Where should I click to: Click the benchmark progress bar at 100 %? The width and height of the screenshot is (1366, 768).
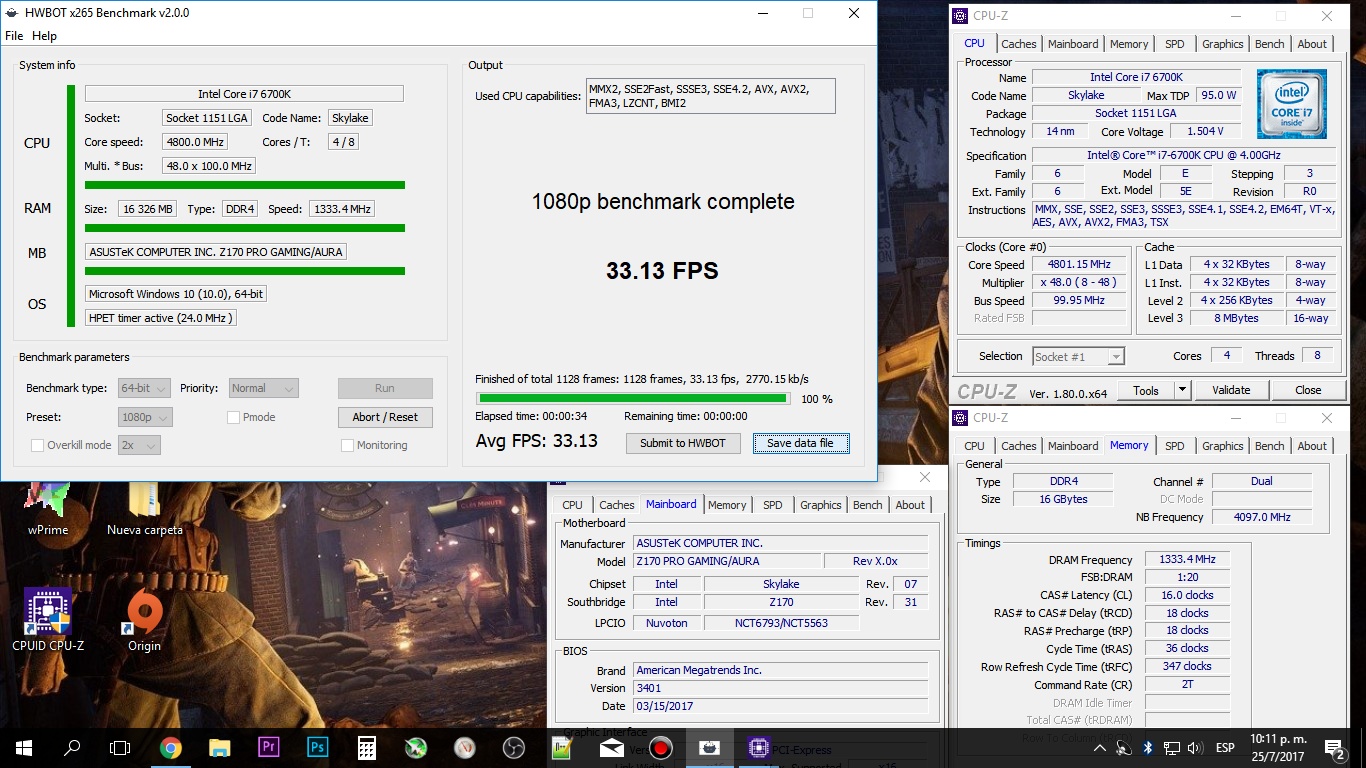click(x=632, y=398)
